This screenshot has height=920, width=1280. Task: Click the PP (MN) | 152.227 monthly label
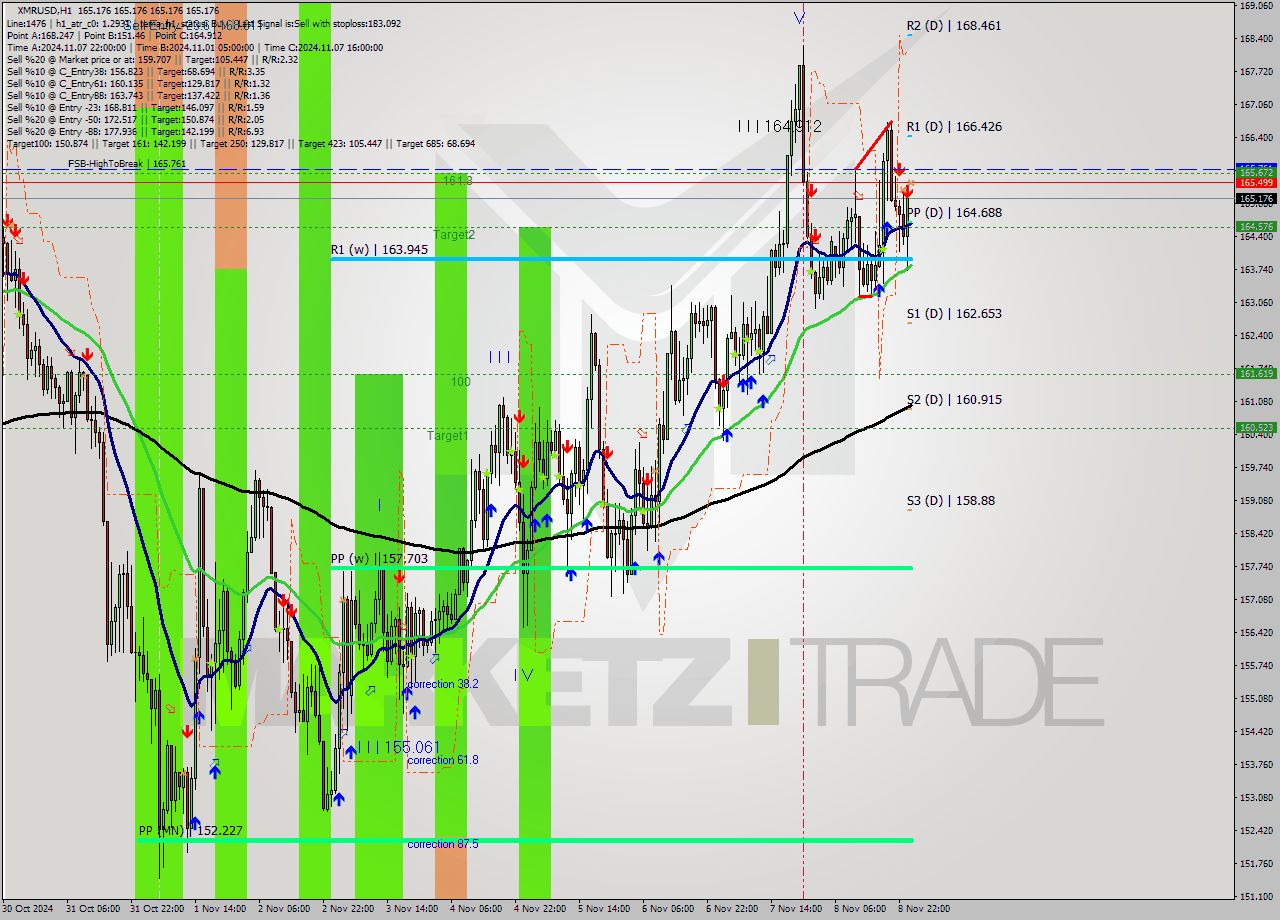[190, 831]
